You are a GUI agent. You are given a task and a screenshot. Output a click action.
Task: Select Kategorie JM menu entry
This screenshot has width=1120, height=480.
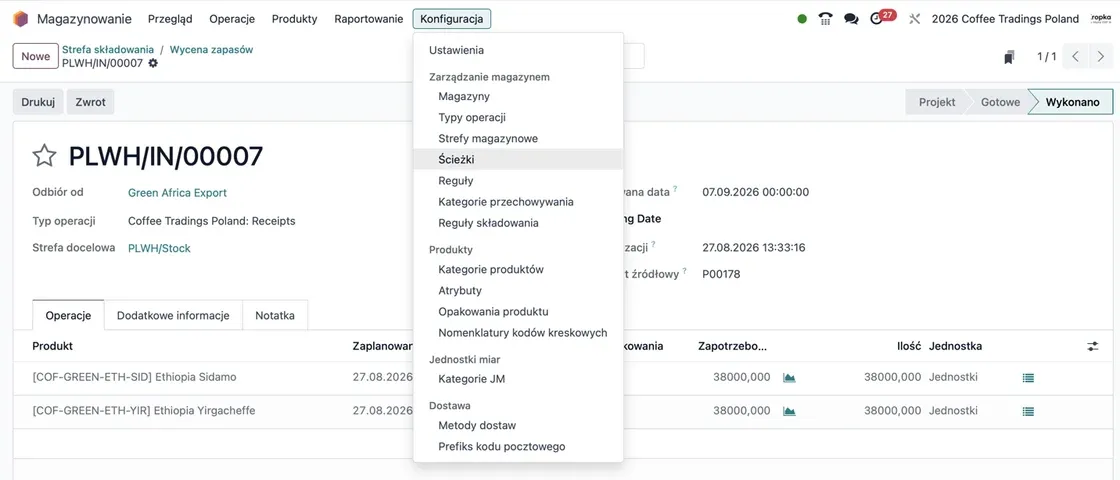[x=519, y=379]
